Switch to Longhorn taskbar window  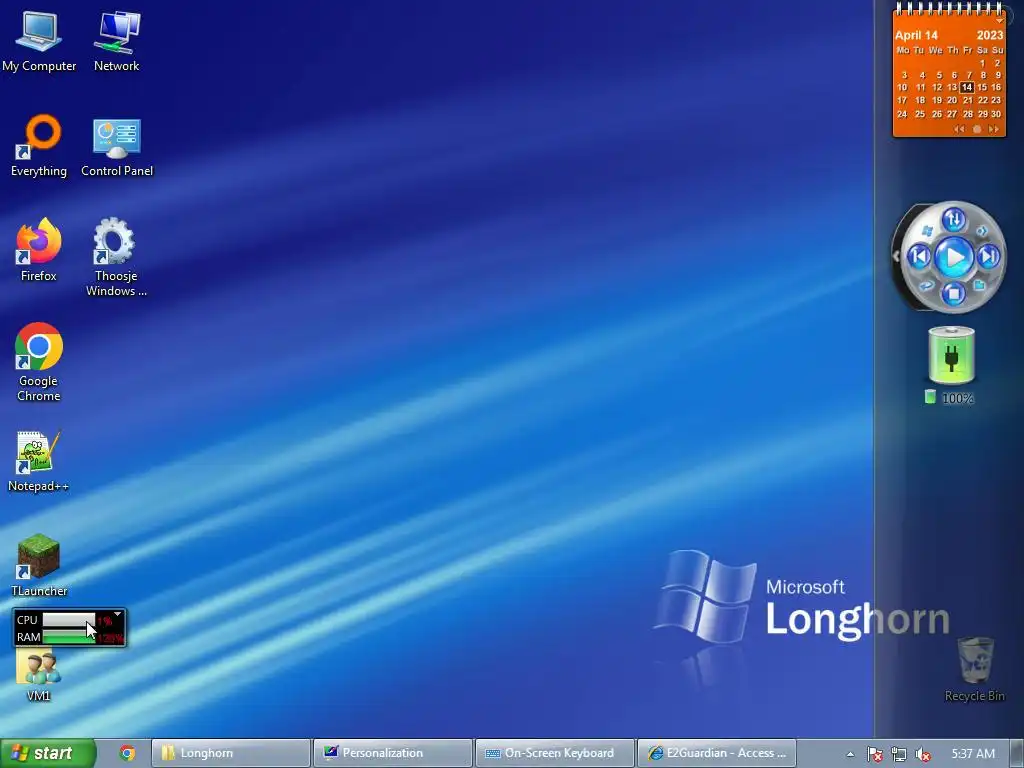pyautogui.click(x=231, y=753)
